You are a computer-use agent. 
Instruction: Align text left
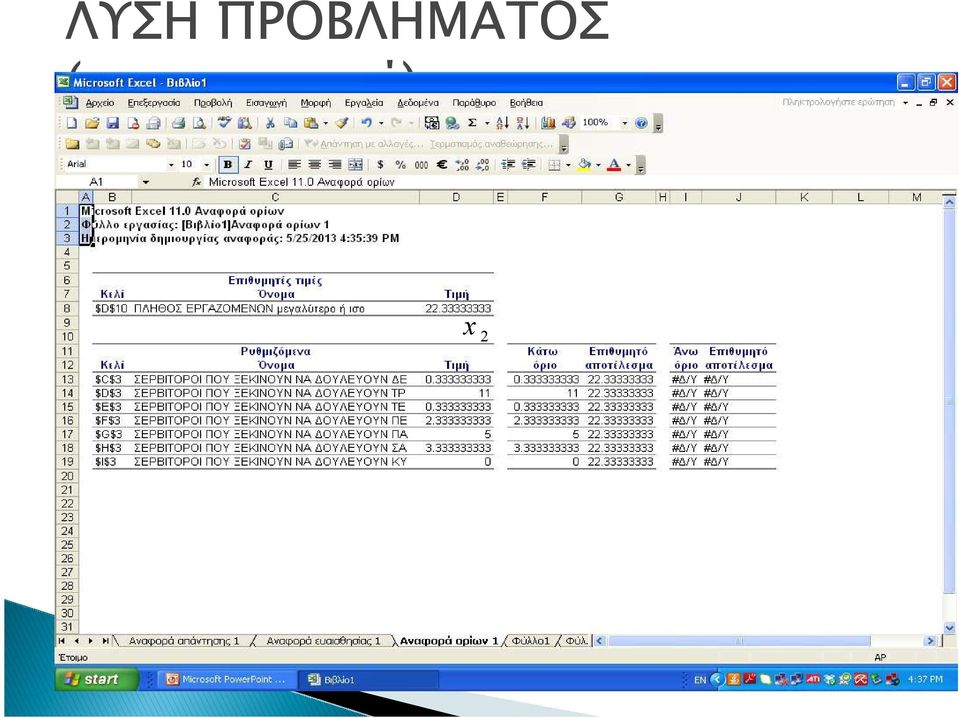point(294,165)
